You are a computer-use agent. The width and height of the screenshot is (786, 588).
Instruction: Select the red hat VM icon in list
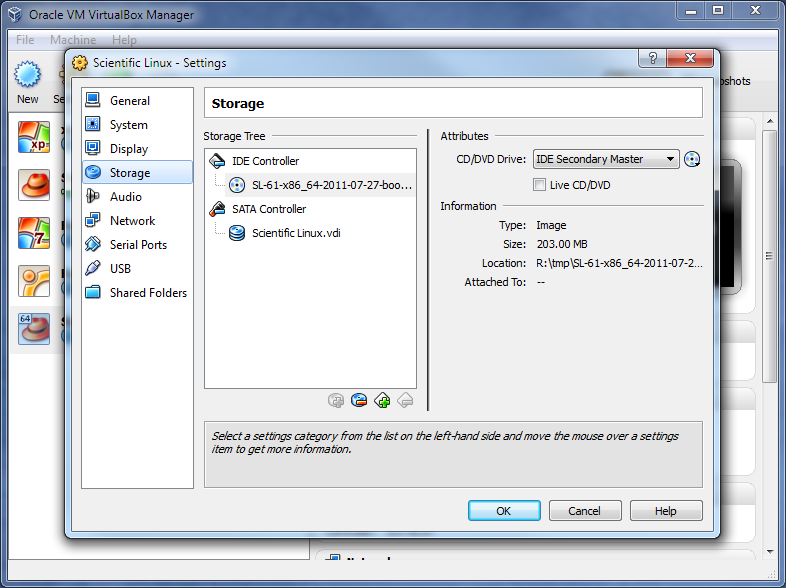point(34,184)
